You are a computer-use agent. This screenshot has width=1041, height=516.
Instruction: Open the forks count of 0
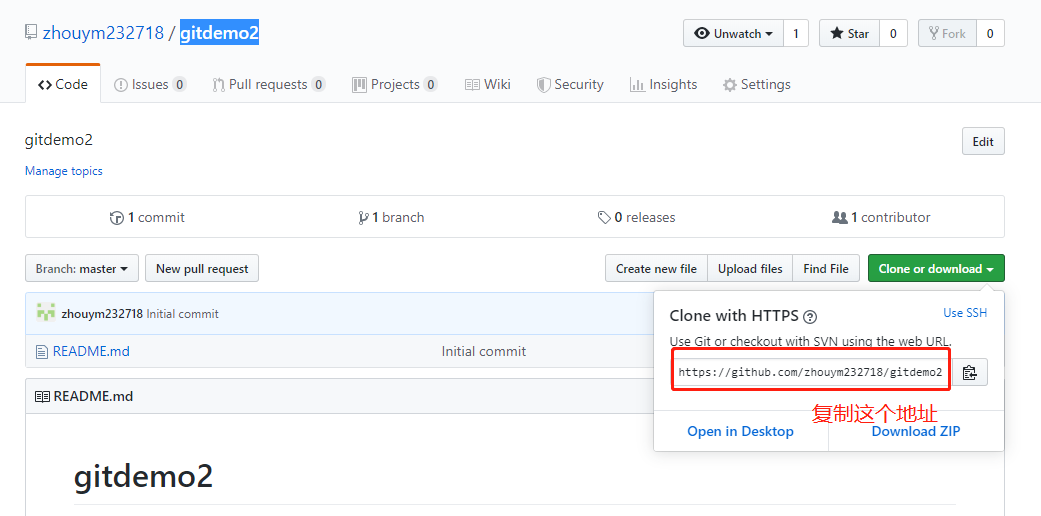(990, 33)
